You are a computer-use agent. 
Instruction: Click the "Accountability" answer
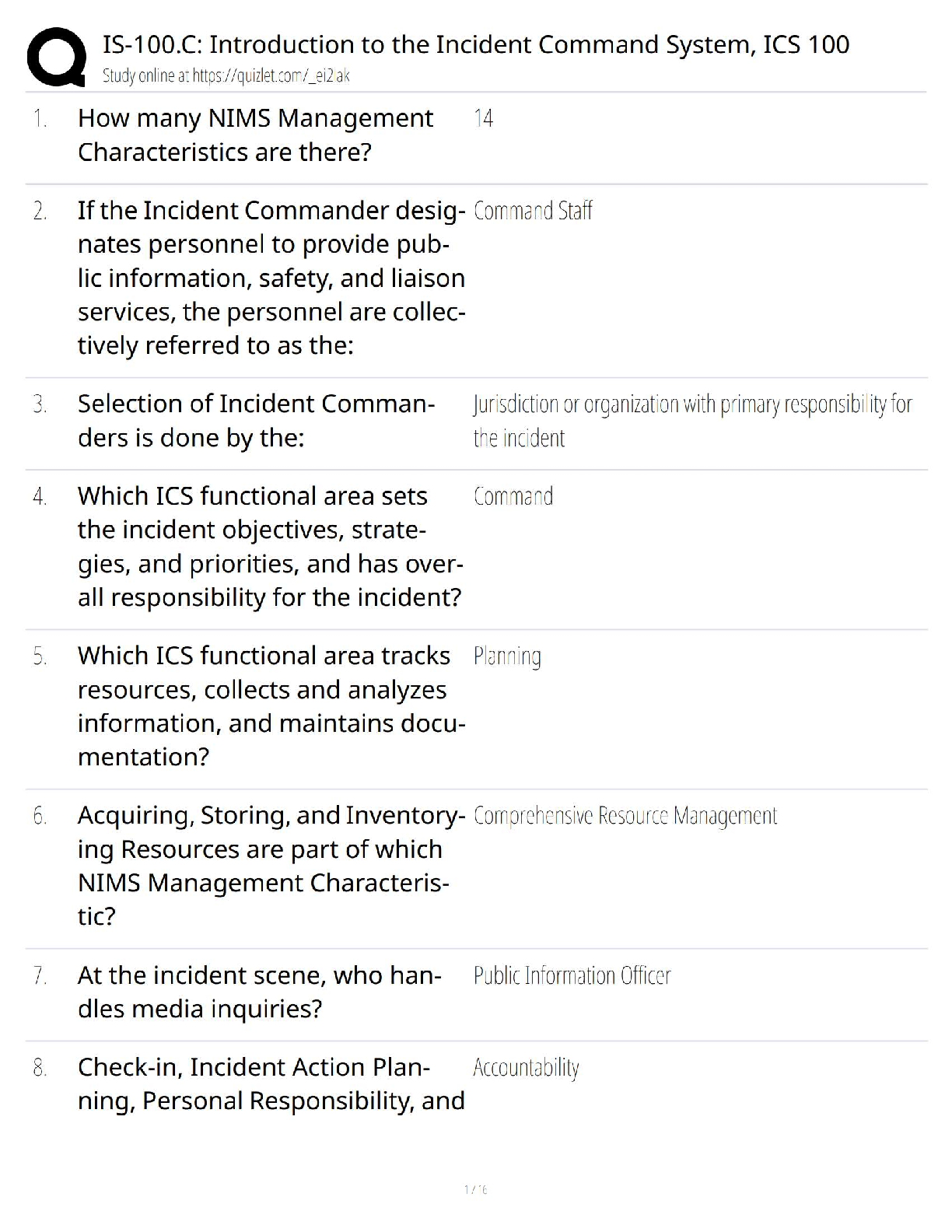(526, 1068)
